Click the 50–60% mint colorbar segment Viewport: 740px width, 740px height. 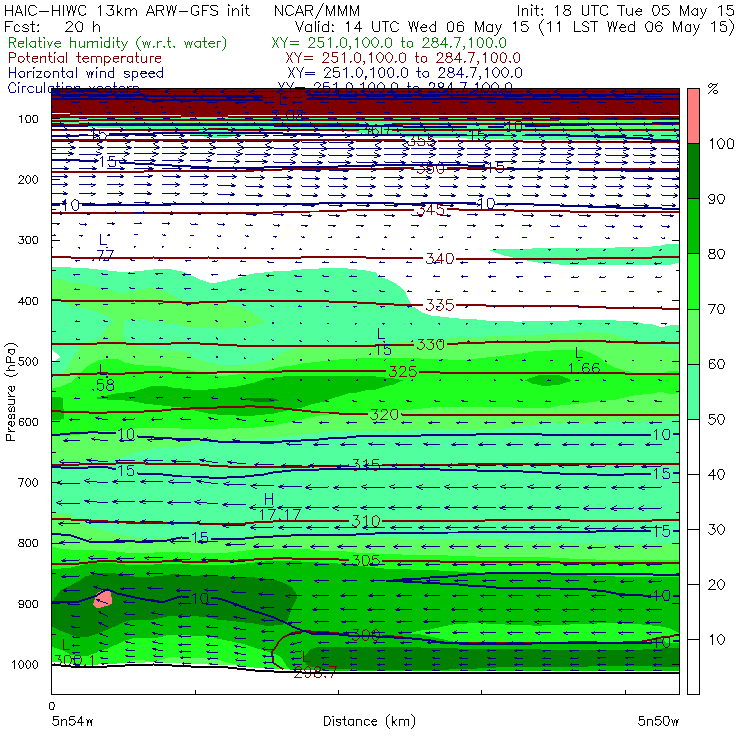693,392
